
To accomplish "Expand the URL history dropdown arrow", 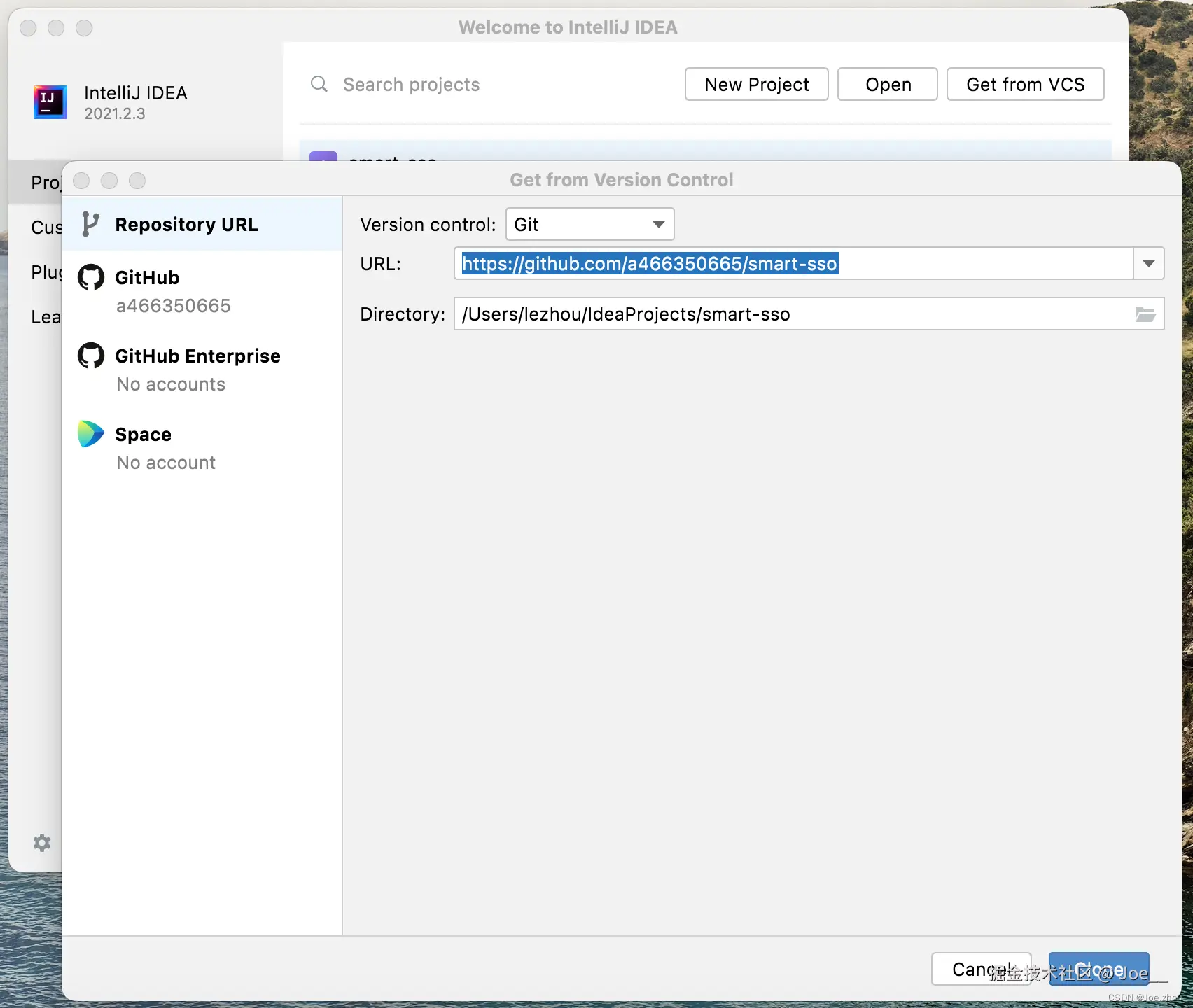I will (1149, 263).
